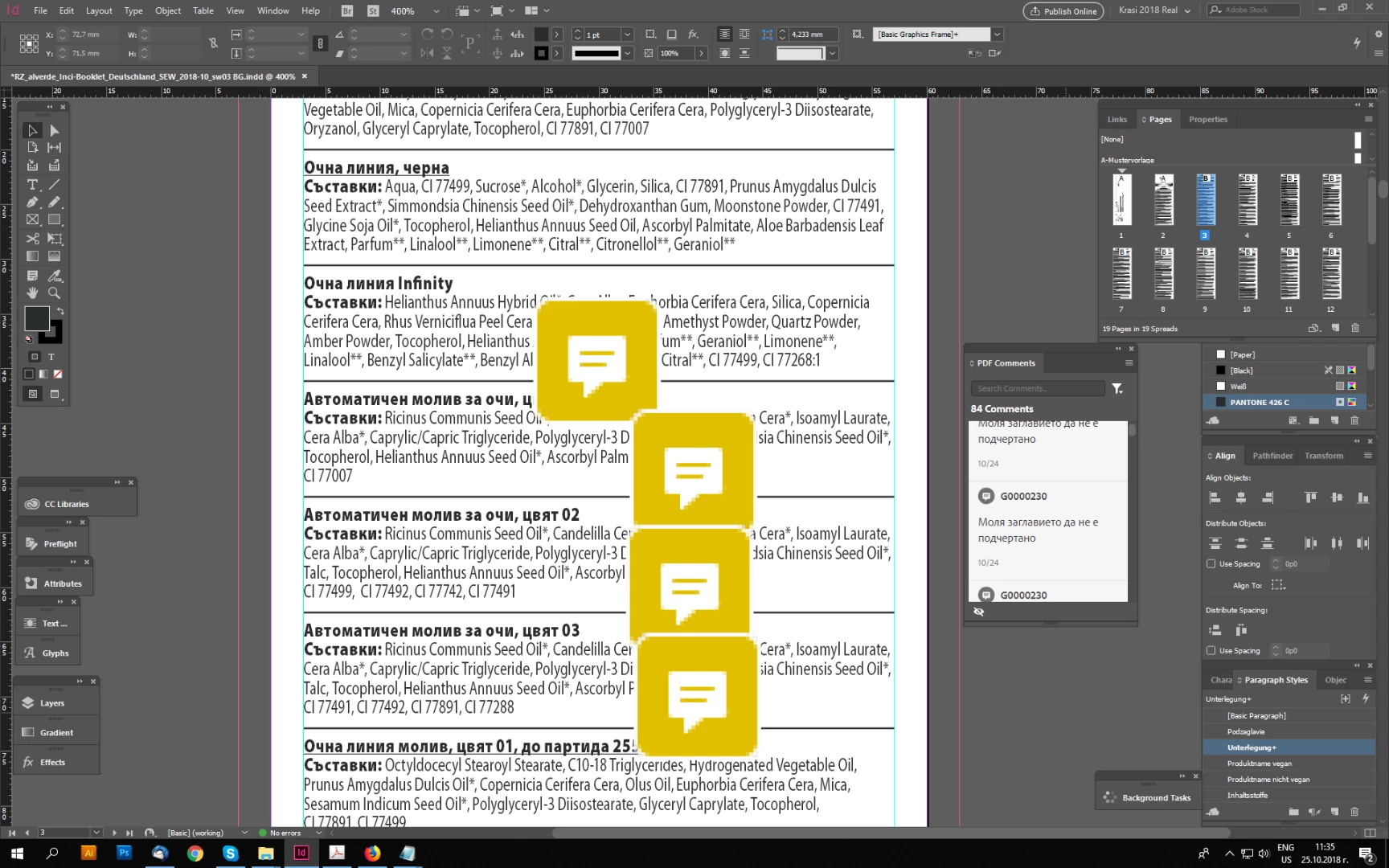Select the Page tool

(x=32, y=148)
